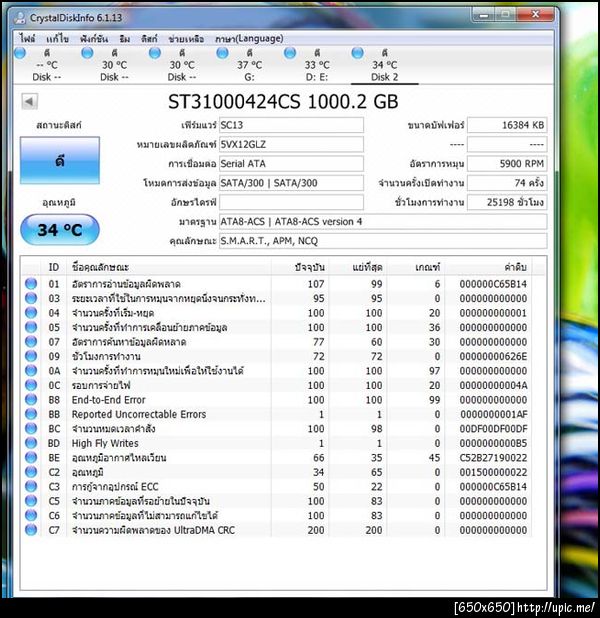Click the transfer mode field SATA/300
This screenshot has width=600, height=618.
pyautogui.click(x=291, y=183)
